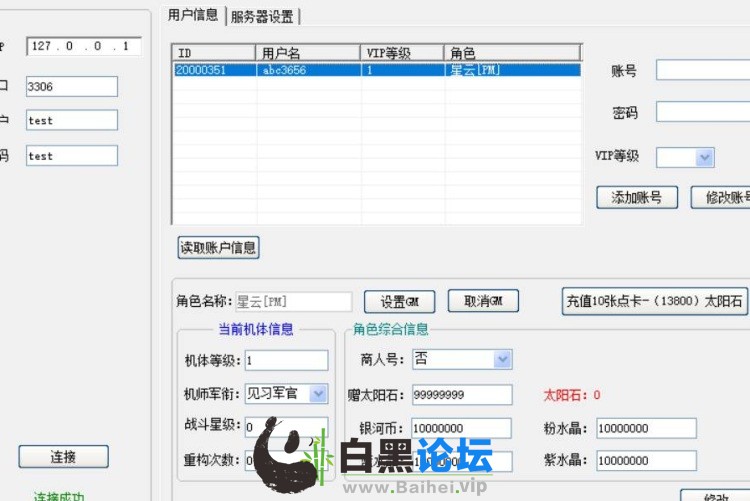Switch to the 服务器设置 tab
Screen dimensions: 750x501
point(265,16)
